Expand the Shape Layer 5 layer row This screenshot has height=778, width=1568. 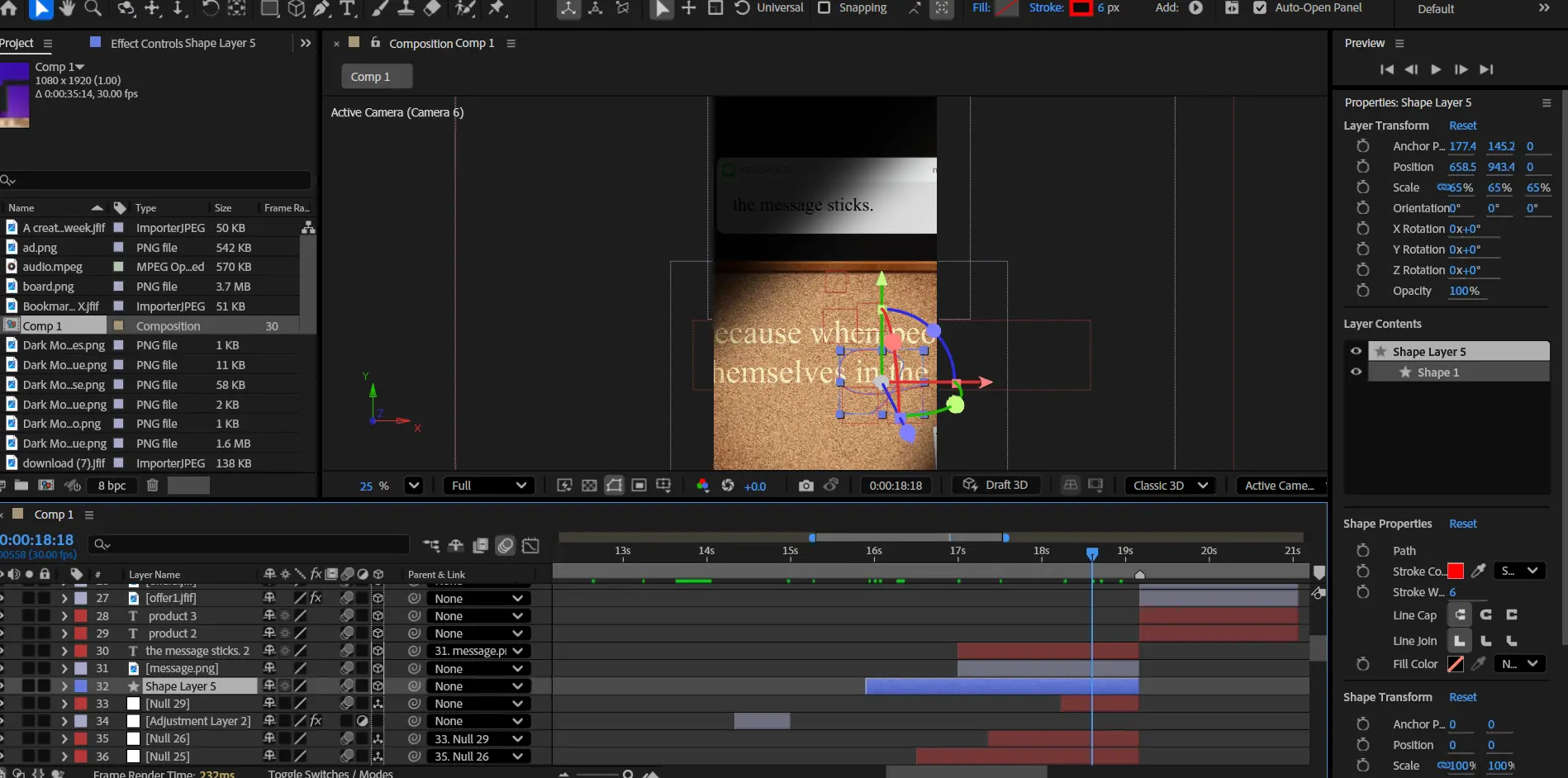click(64, 686)
